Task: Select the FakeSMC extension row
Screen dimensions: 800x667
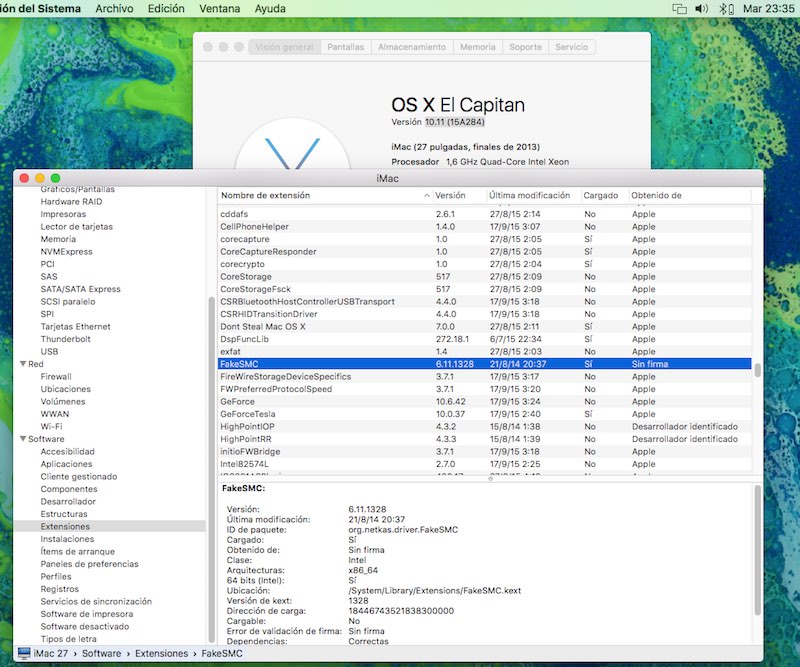Action: click(484, 364)
